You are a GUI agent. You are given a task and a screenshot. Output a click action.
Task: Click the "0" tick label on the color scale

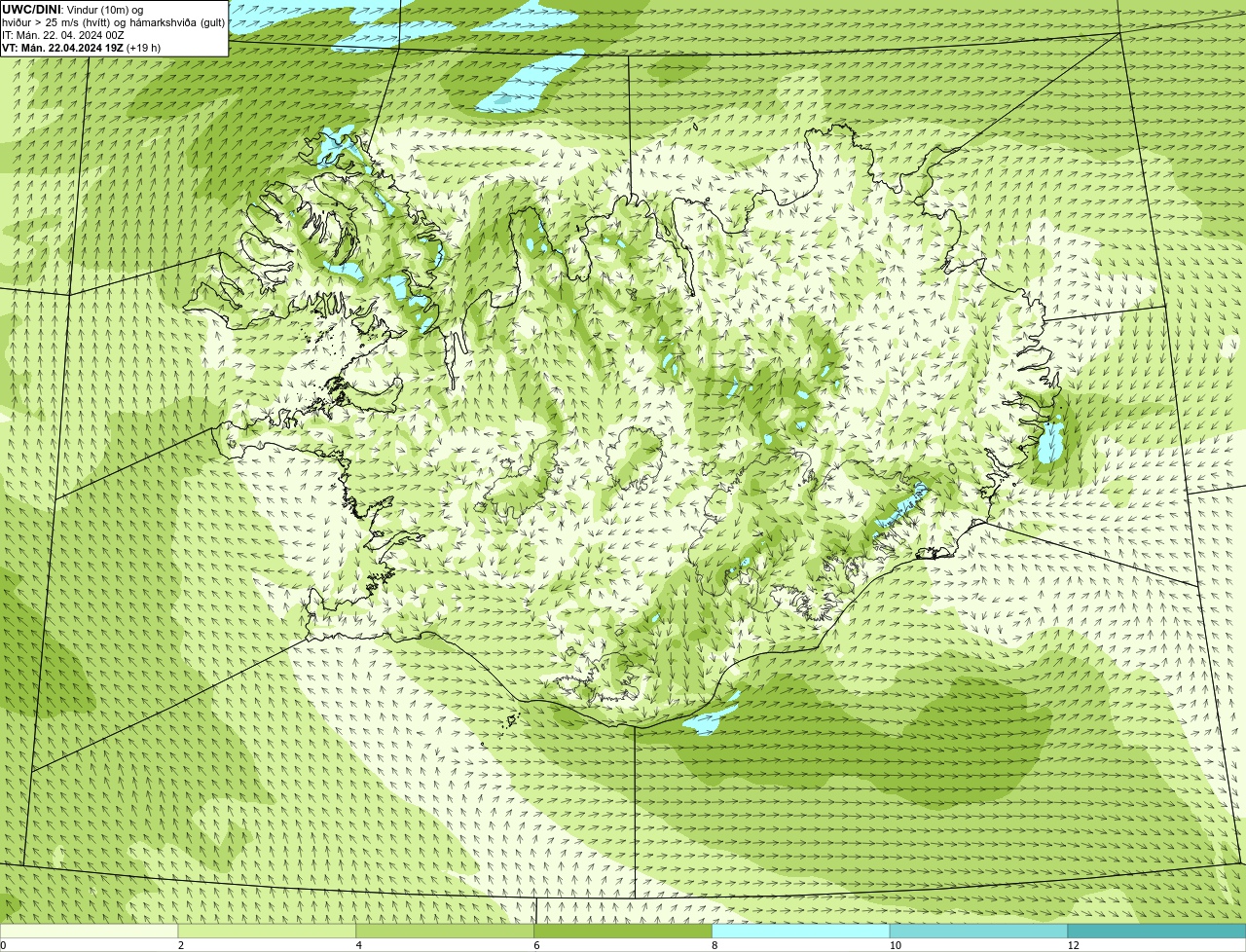coord(3,945)
